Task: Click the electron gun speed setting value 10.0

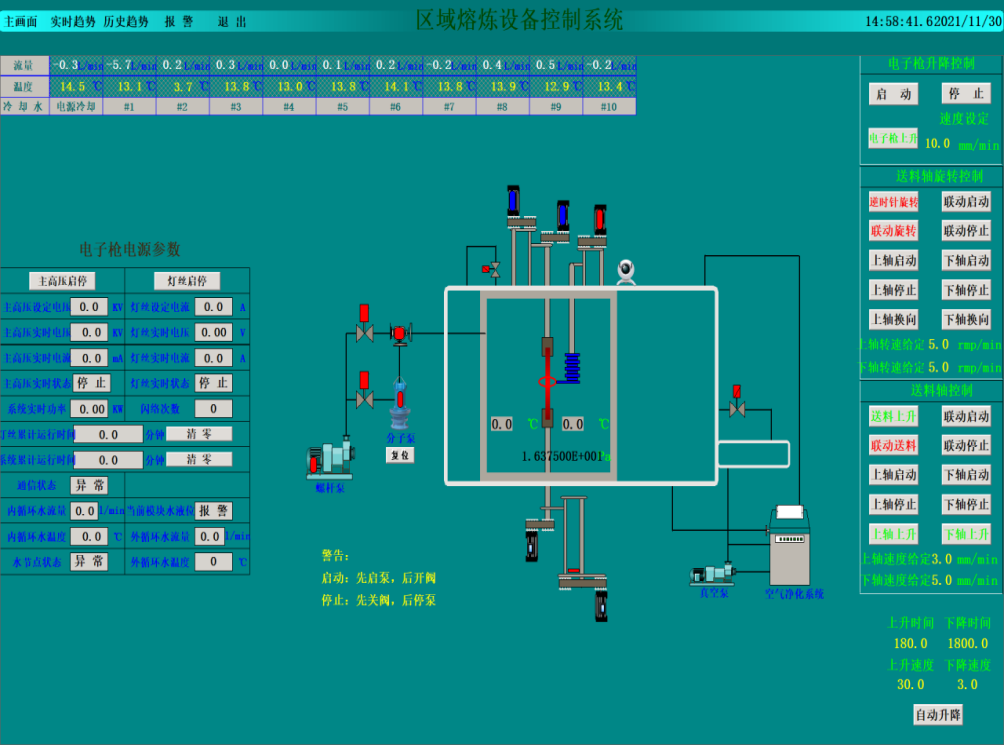Action: (937, 143)
